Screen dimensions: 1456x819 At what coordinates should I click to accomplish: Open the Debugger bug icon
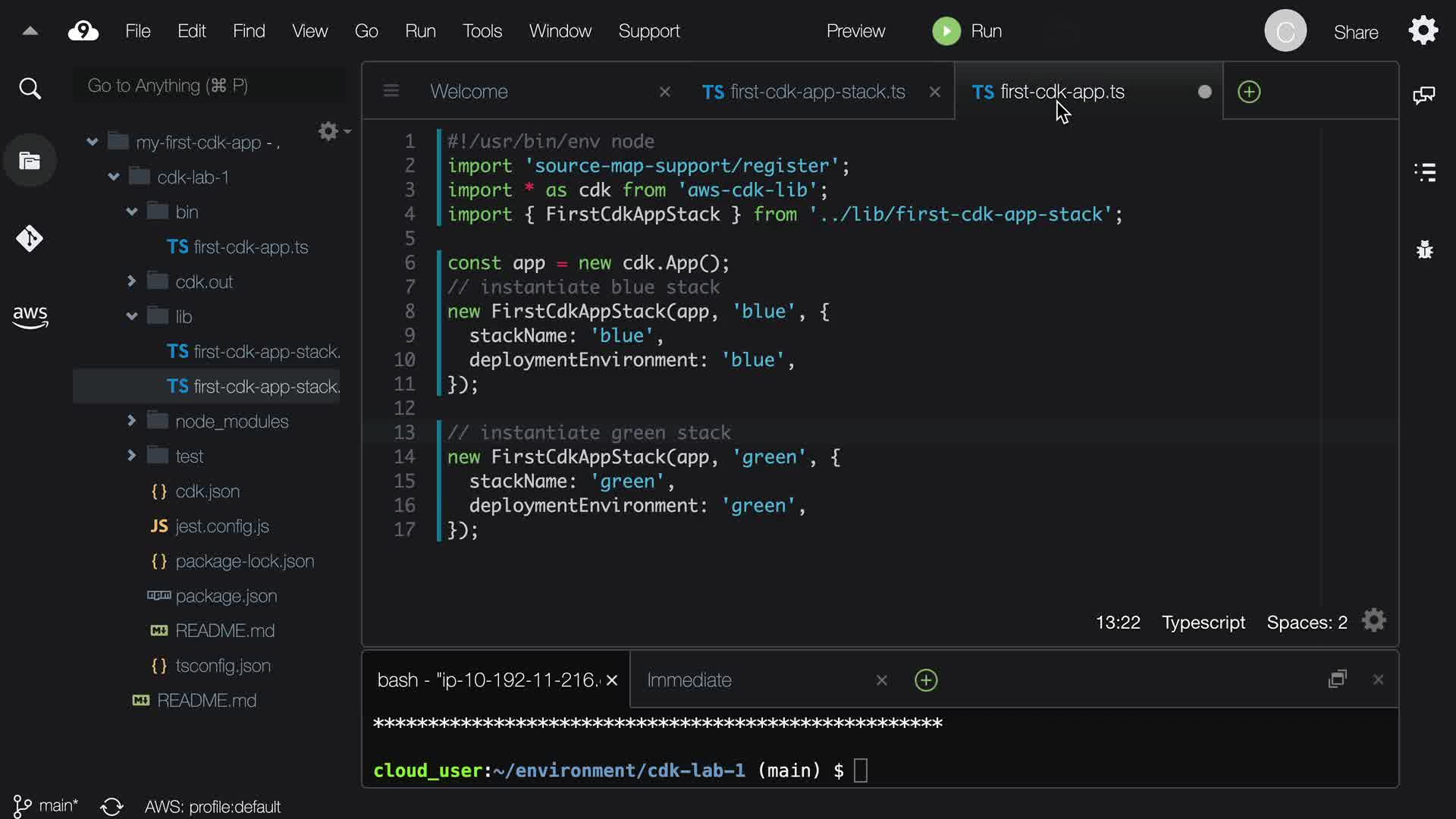1425,249
